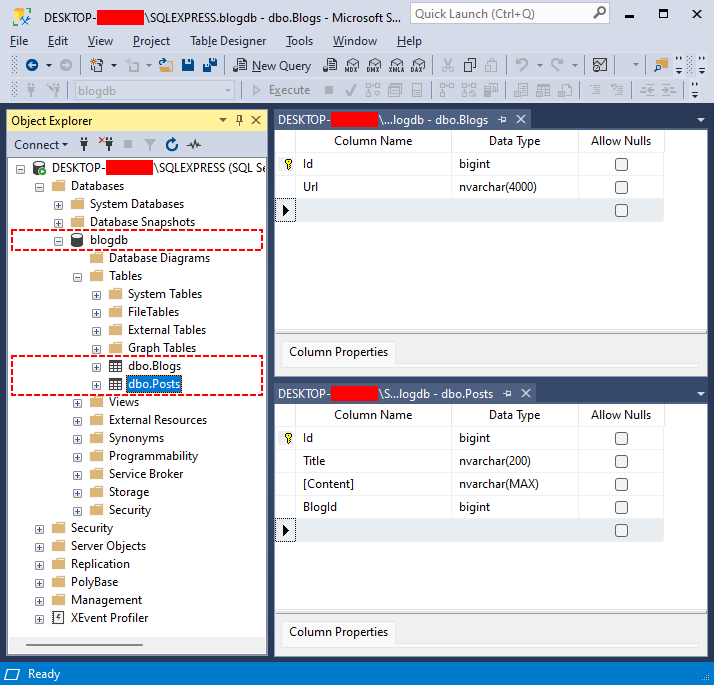Click the Filter icon in Object Explorer
This screenshot has width=714, height=685.
149,144
